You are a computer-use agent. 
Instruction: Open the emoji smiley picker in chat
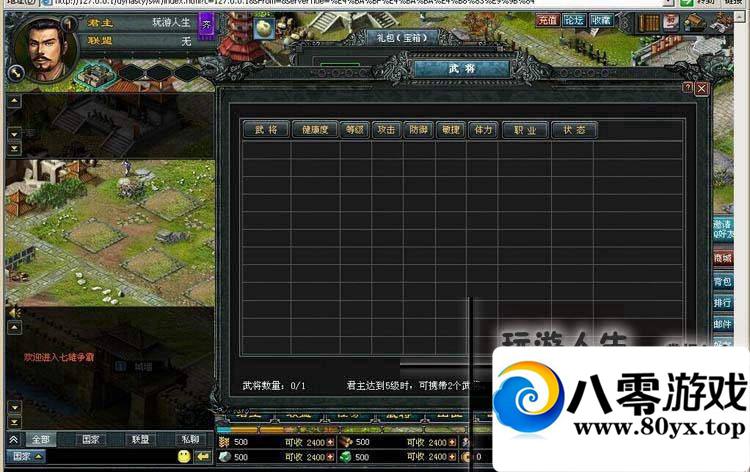point(184,456)
